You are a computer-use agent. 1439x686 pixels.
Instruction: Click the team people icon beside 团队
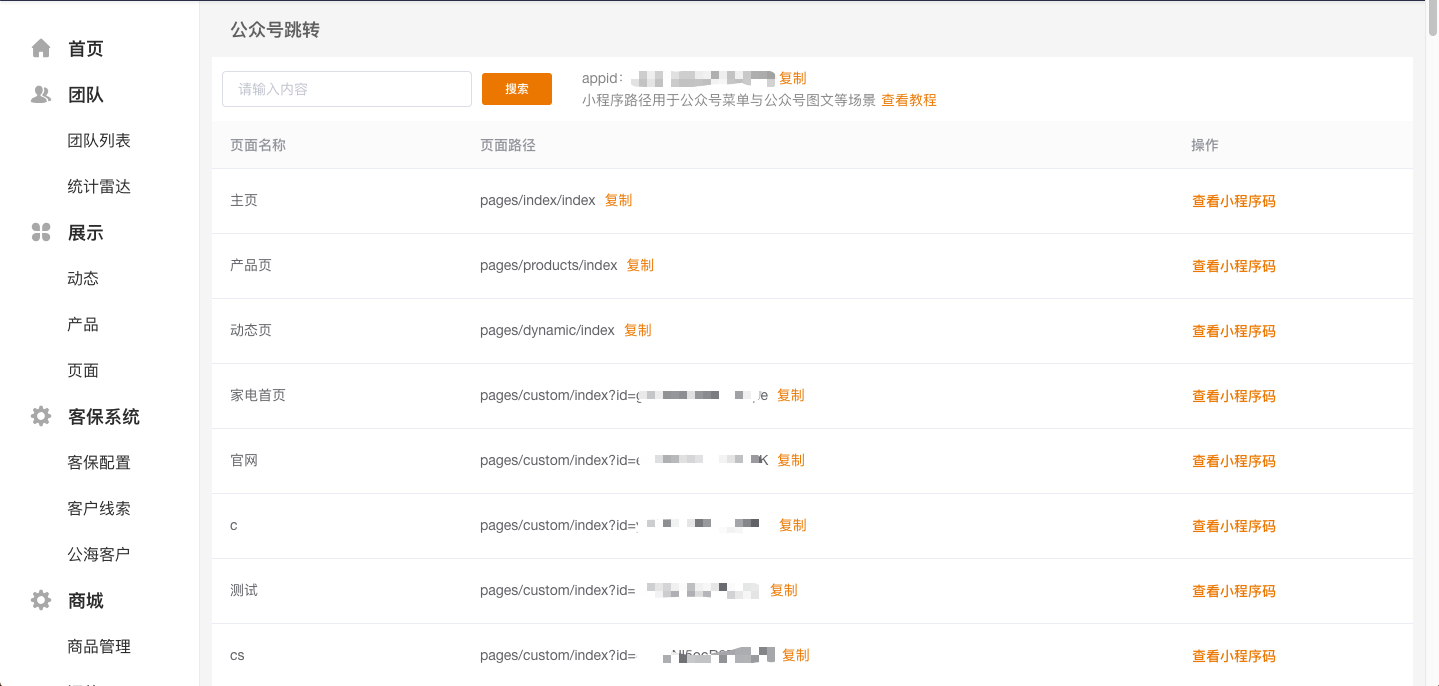pyautogui.click(x=41, y=95)
